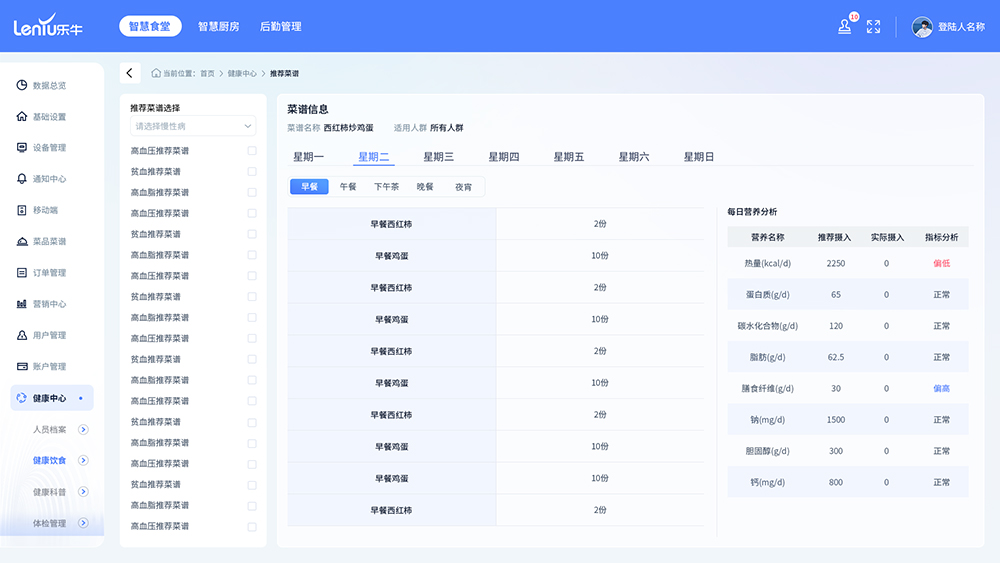This screenshot has width=1000, height=563.
Task: Click 西红柿炒鸡蛋 recipe name
Action: pyautogui.click(x=348, y=128)
